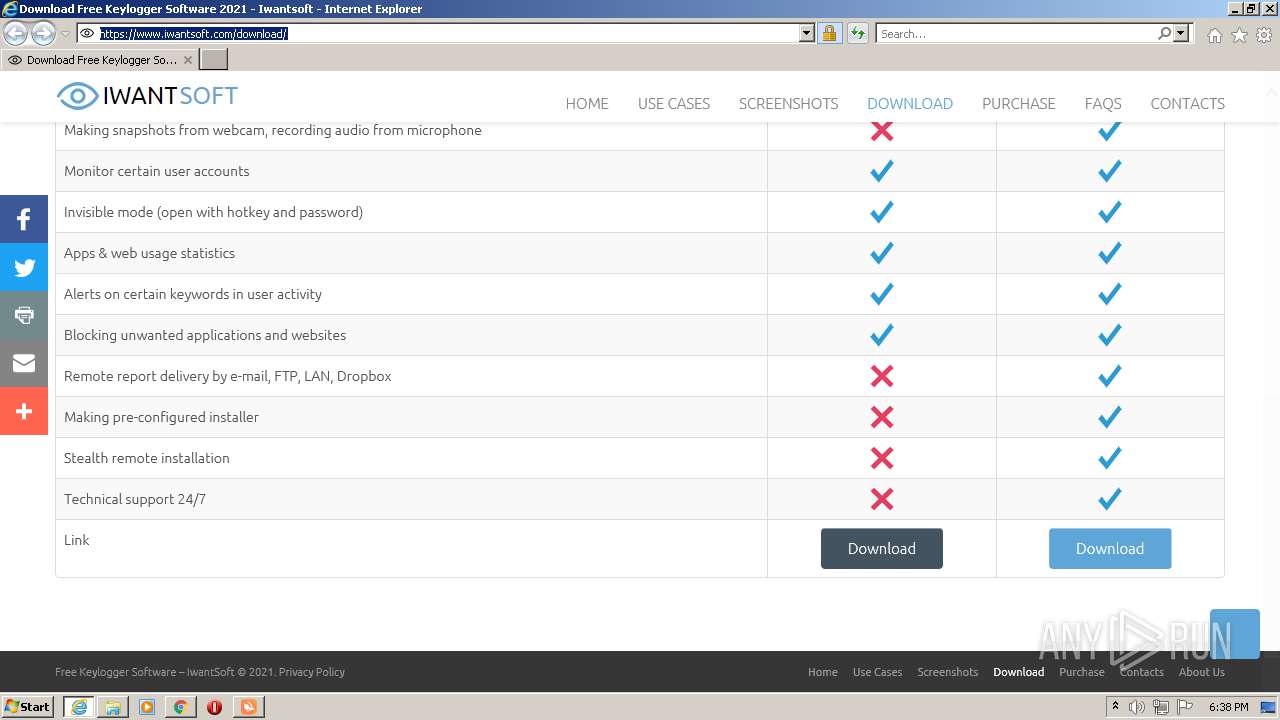Close the Download Free Keylogger tab
Screen dimensions: 1280x720
click(x=187, y=60)
